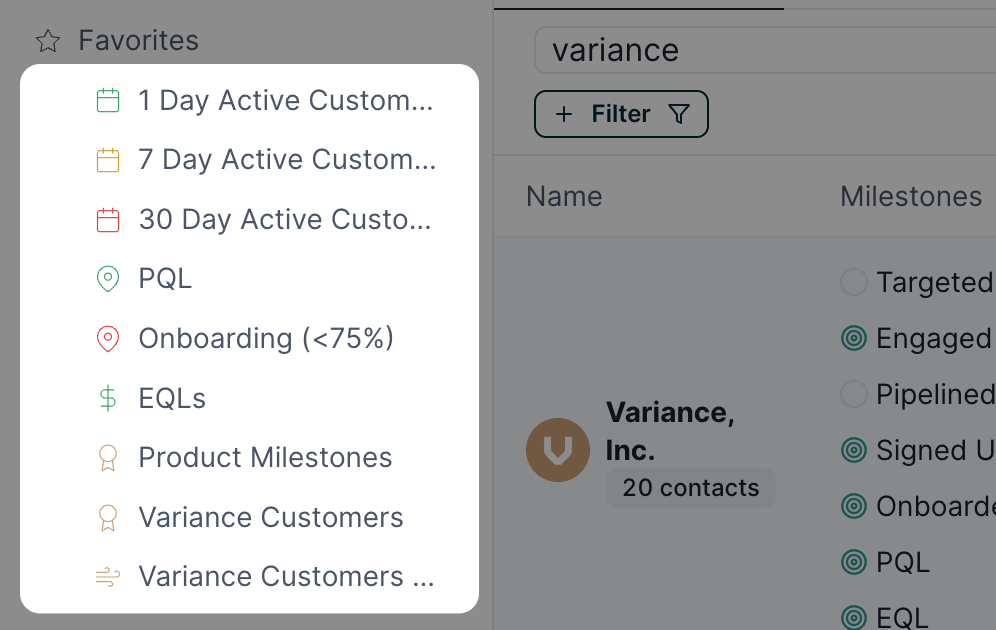Click the Variance, Inc. company avatar
996x630 pixels.
[558, 450]
